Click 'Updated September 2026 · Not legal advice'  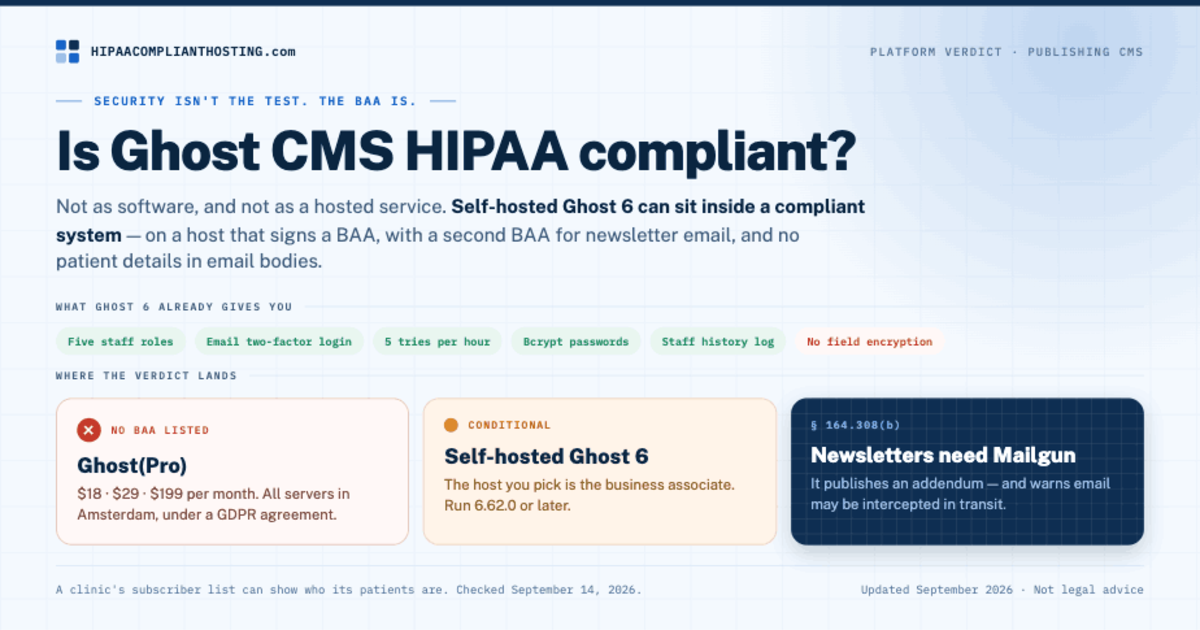(1002, 590)
